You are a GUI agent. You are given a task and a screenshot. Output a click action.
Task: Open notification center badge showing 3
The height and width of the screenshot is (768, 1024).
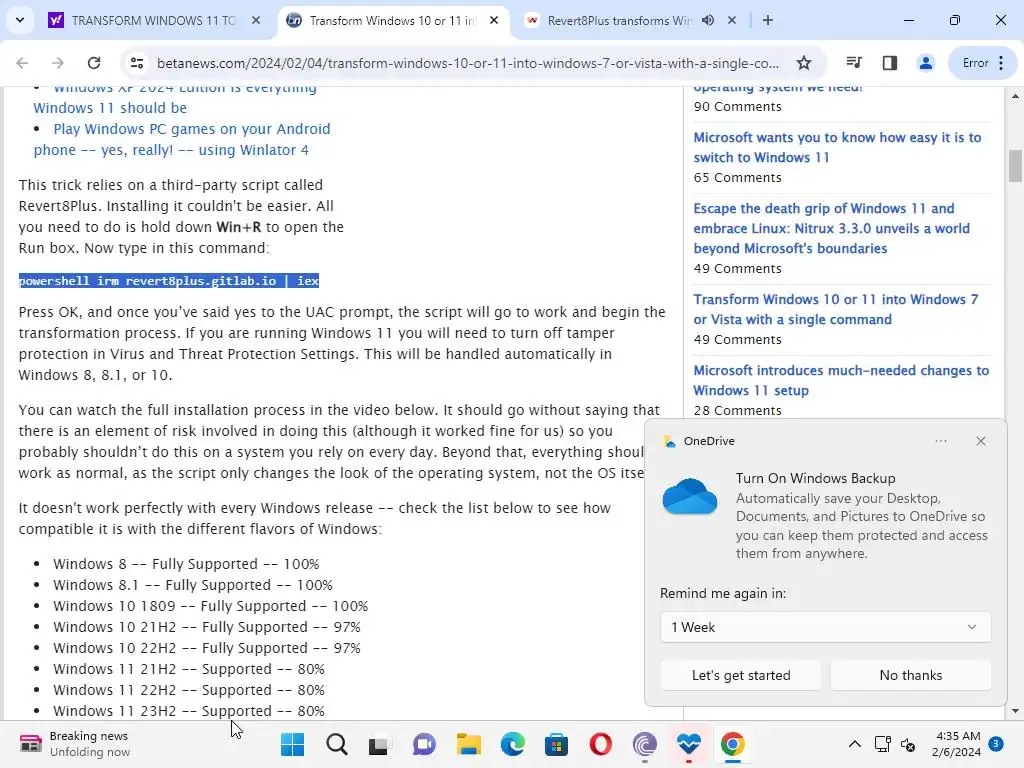coord(996,743)
